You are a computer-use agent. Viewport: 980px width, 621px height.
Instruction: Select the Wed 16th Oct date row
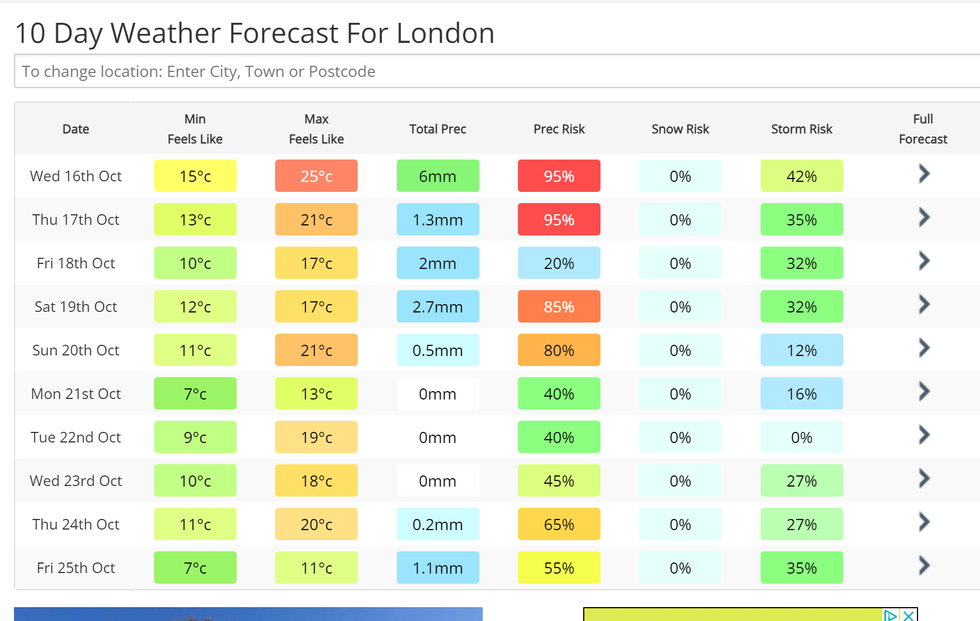(x=76, y=176)
